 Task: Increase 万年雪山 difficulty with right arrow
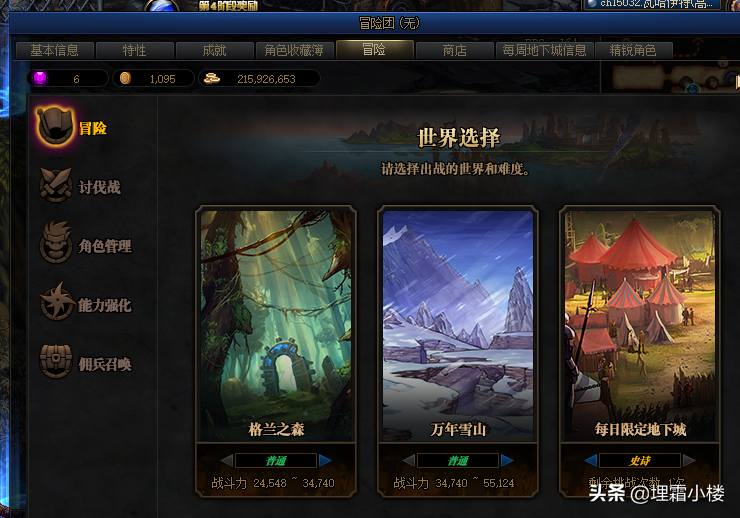tap(507, 460)
